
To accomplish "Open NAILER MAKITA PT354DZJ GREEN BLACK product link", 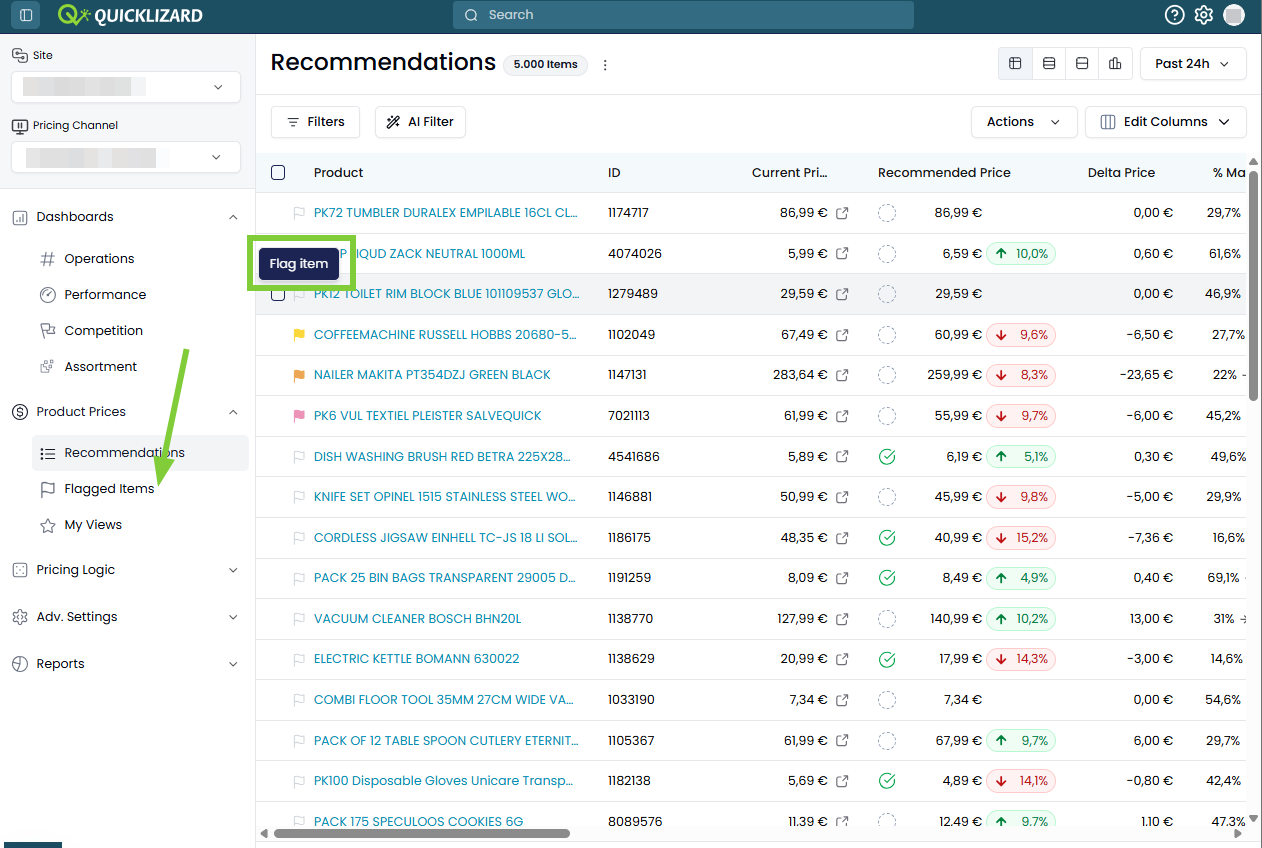I will pos(432,375).
